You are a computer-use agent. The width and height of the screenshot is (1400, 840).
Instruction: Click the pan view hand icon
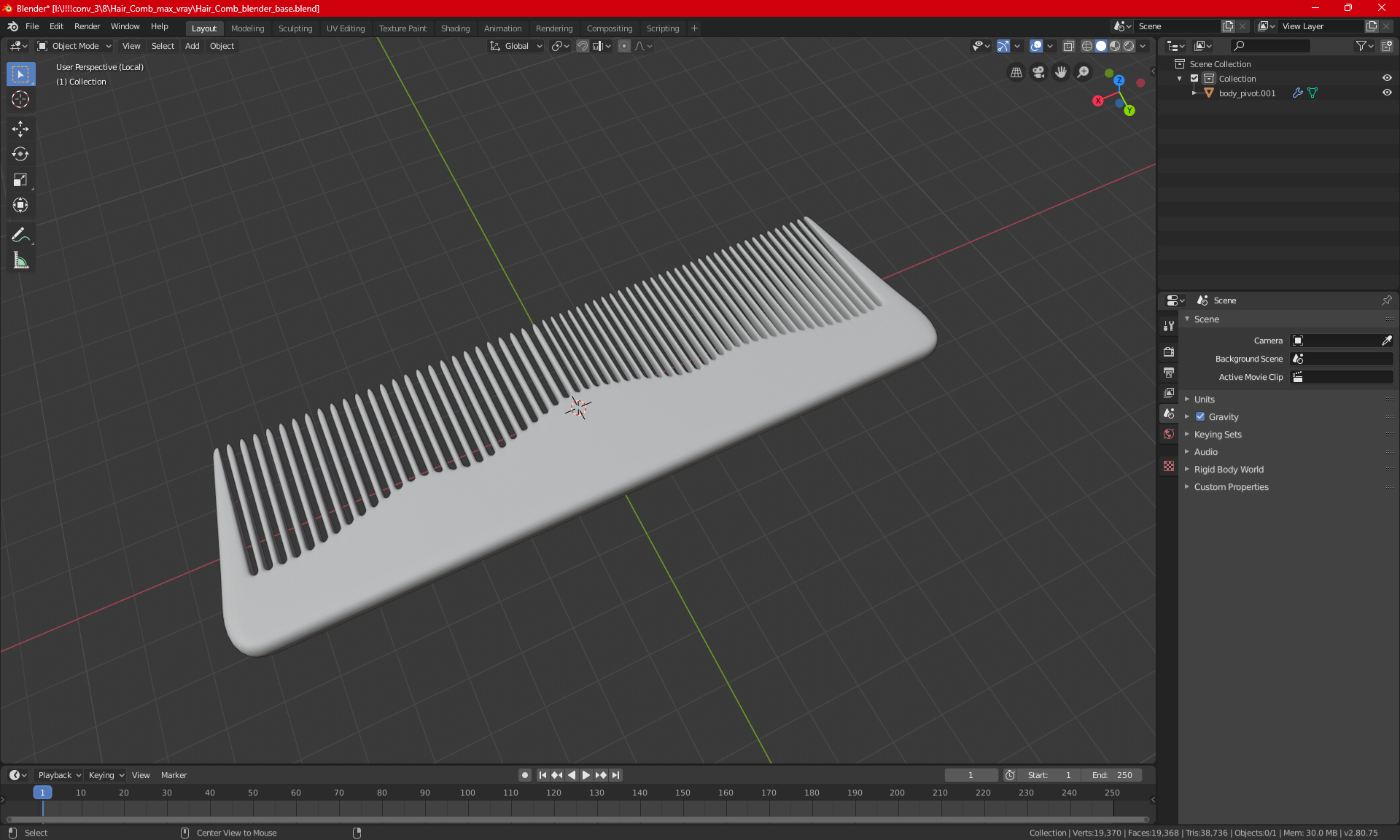(1061, 72)
